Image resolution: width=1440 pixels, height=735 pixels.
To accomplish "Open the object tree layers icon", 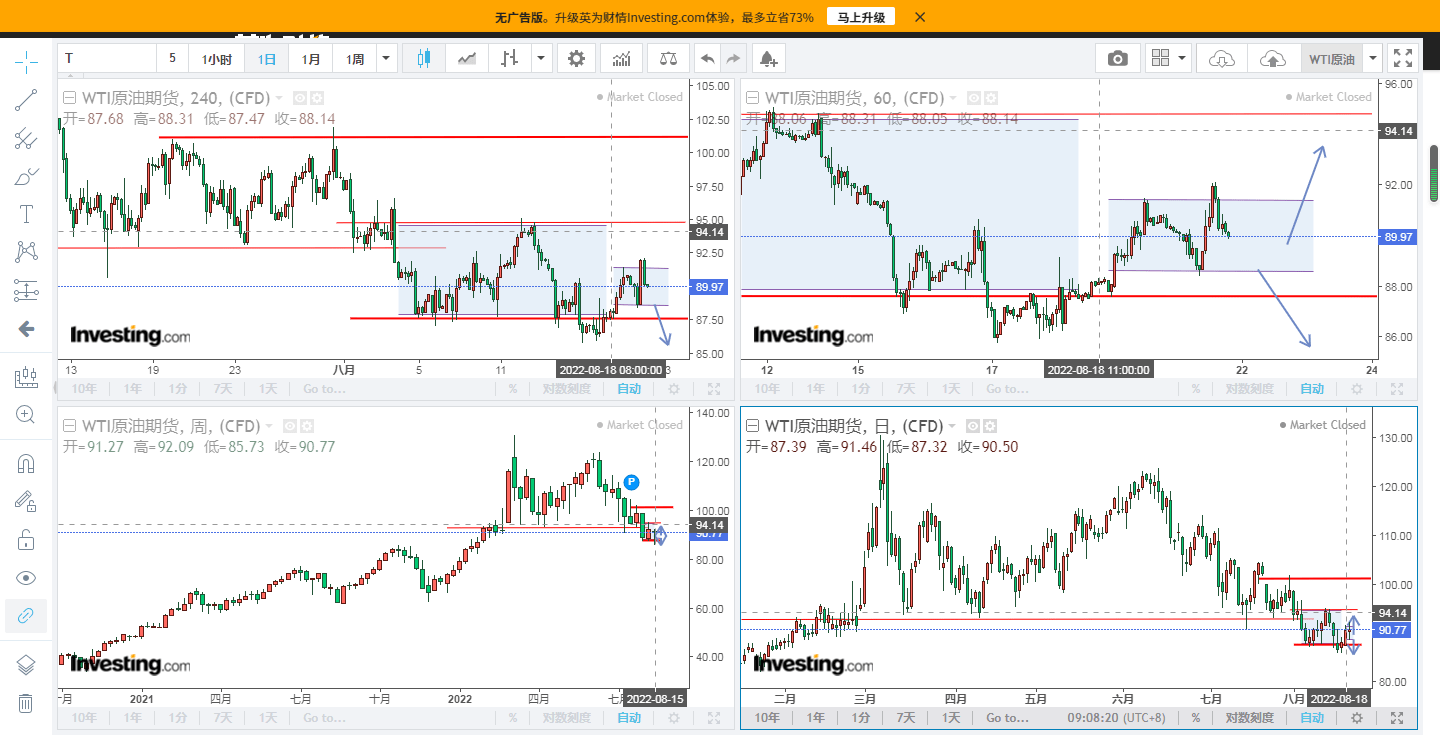I will click(26, 665).
